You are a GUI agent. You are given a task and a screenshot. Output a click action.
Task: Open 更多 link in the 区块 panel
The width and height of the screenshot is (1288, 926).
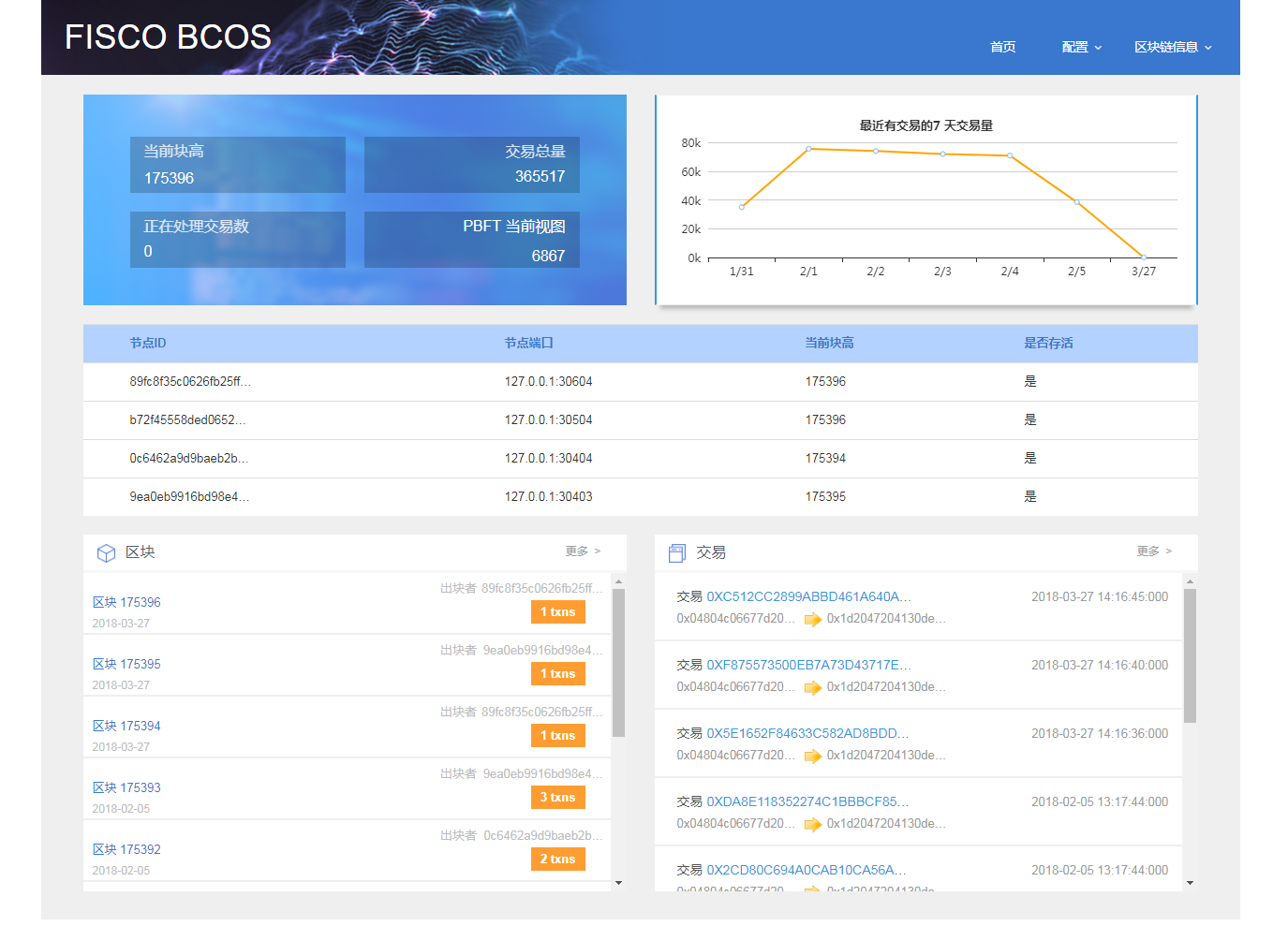(x=583, y=551)
